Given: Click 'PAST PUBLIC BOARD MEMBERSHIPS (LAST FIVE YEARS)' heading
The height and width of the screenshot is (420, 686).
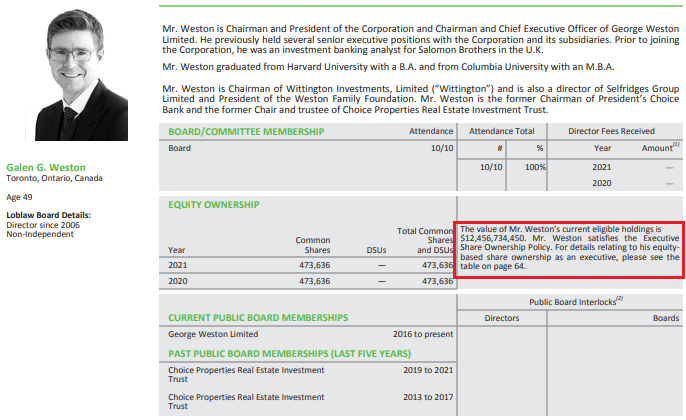Looking at the screenshot, I should click(290, 354).
